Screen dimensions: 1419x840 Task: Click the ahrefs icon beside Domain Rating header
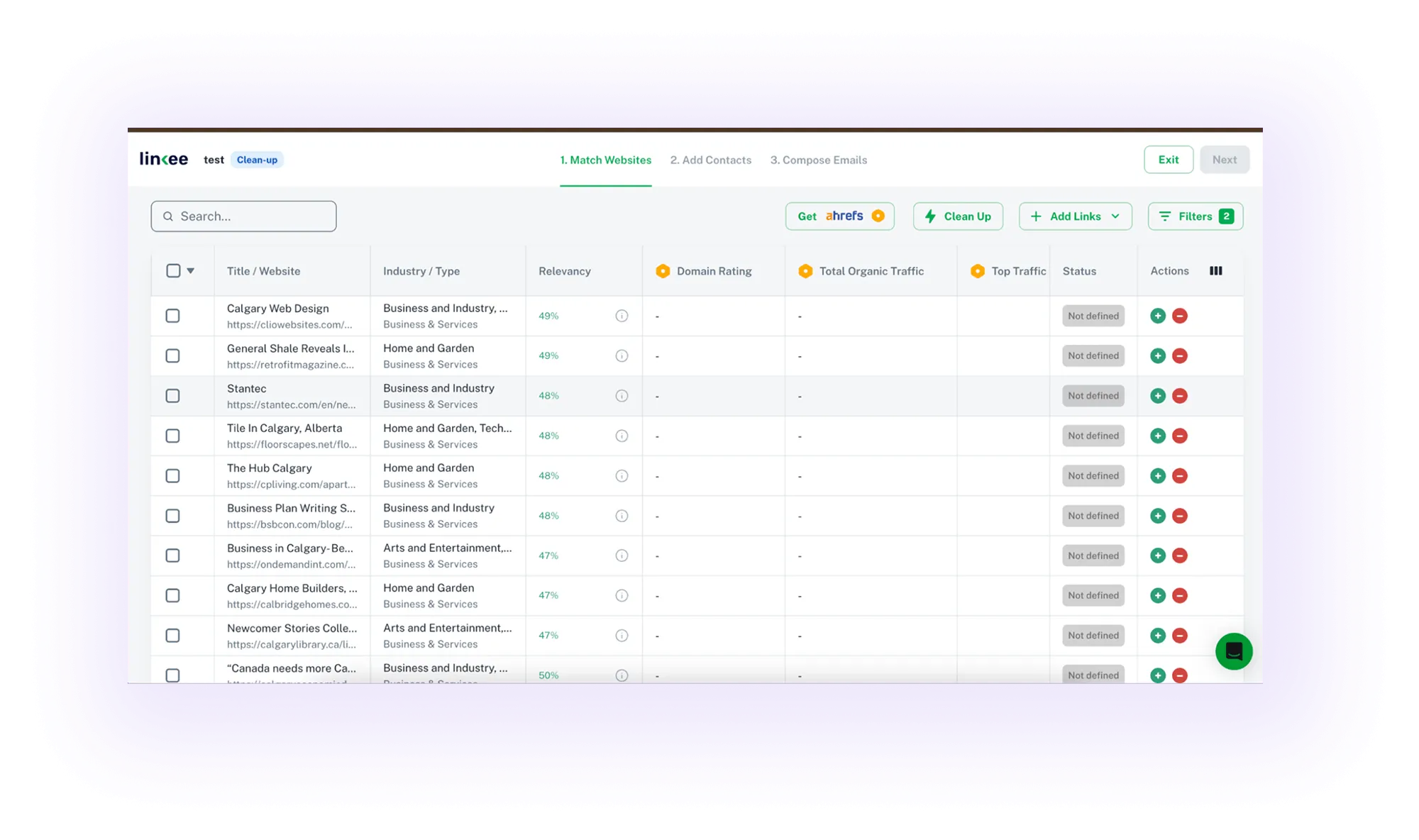tap(663, 271)
